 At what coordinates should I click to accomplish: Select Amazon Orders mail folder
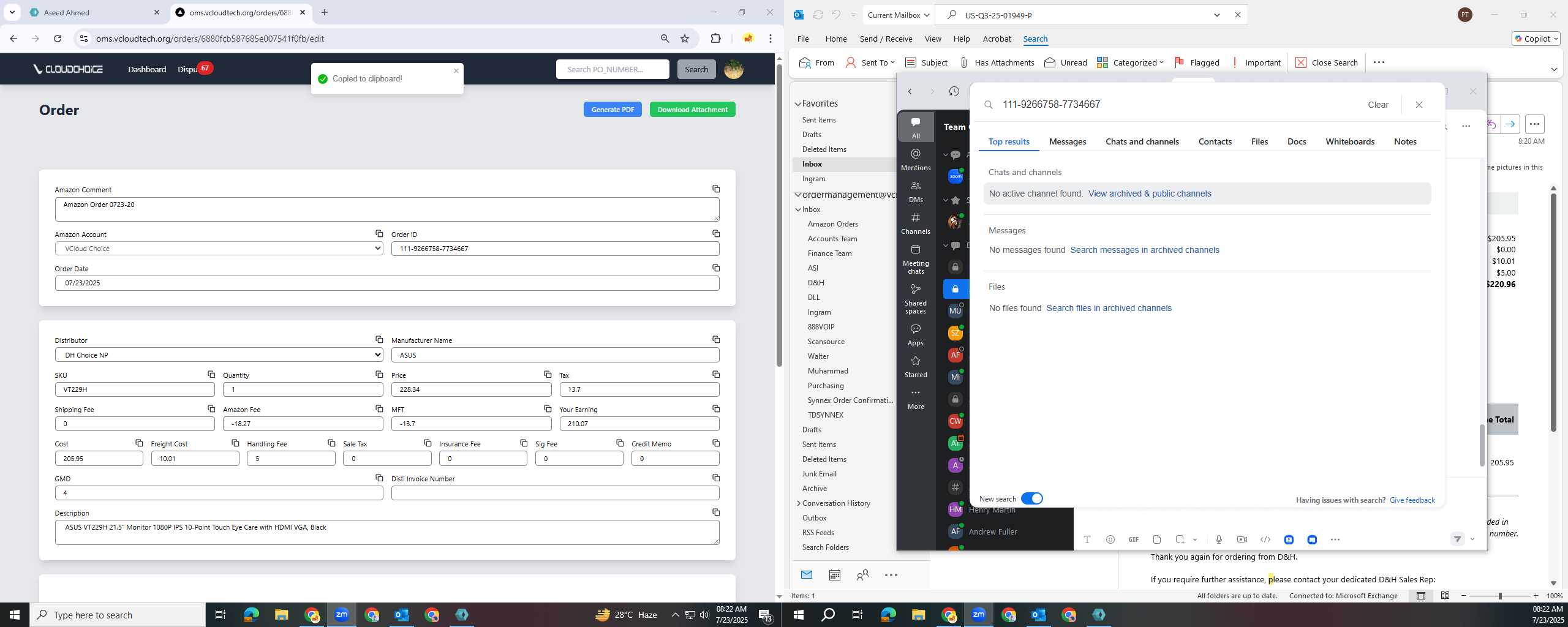pos(832,224)
